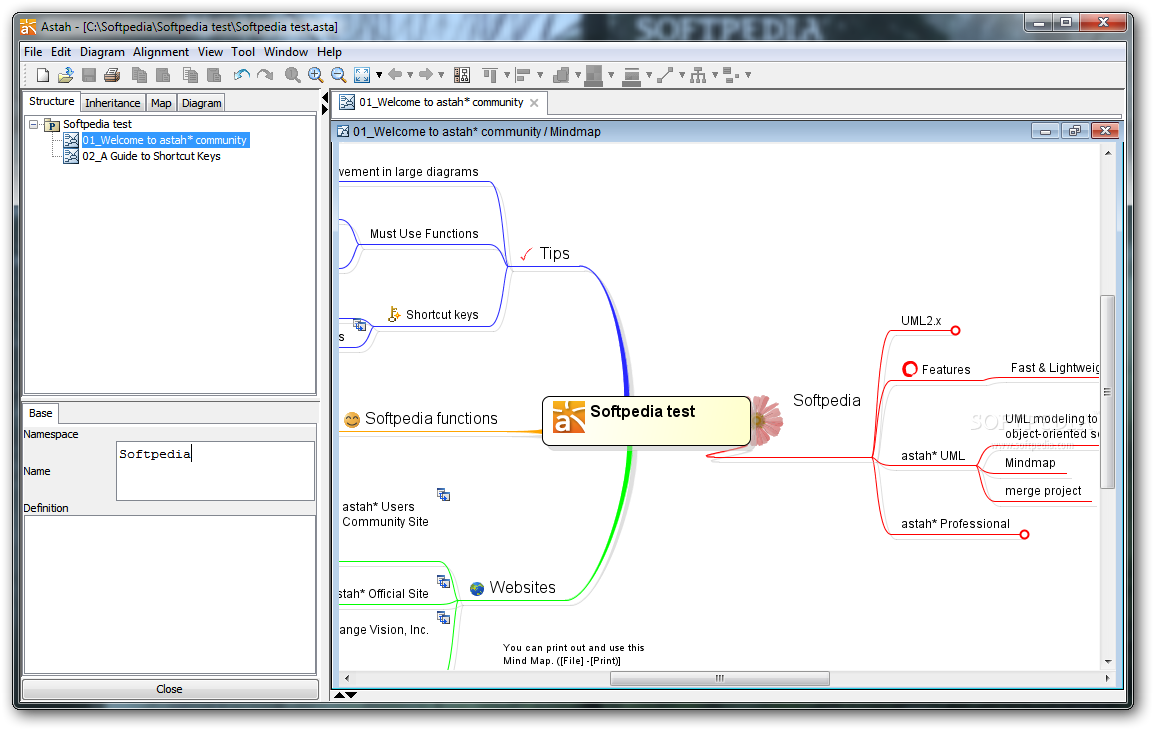This screenshot has height=730, width=1154.
Task: Zoom out with the minus magnifier
Action: point(339,75)
